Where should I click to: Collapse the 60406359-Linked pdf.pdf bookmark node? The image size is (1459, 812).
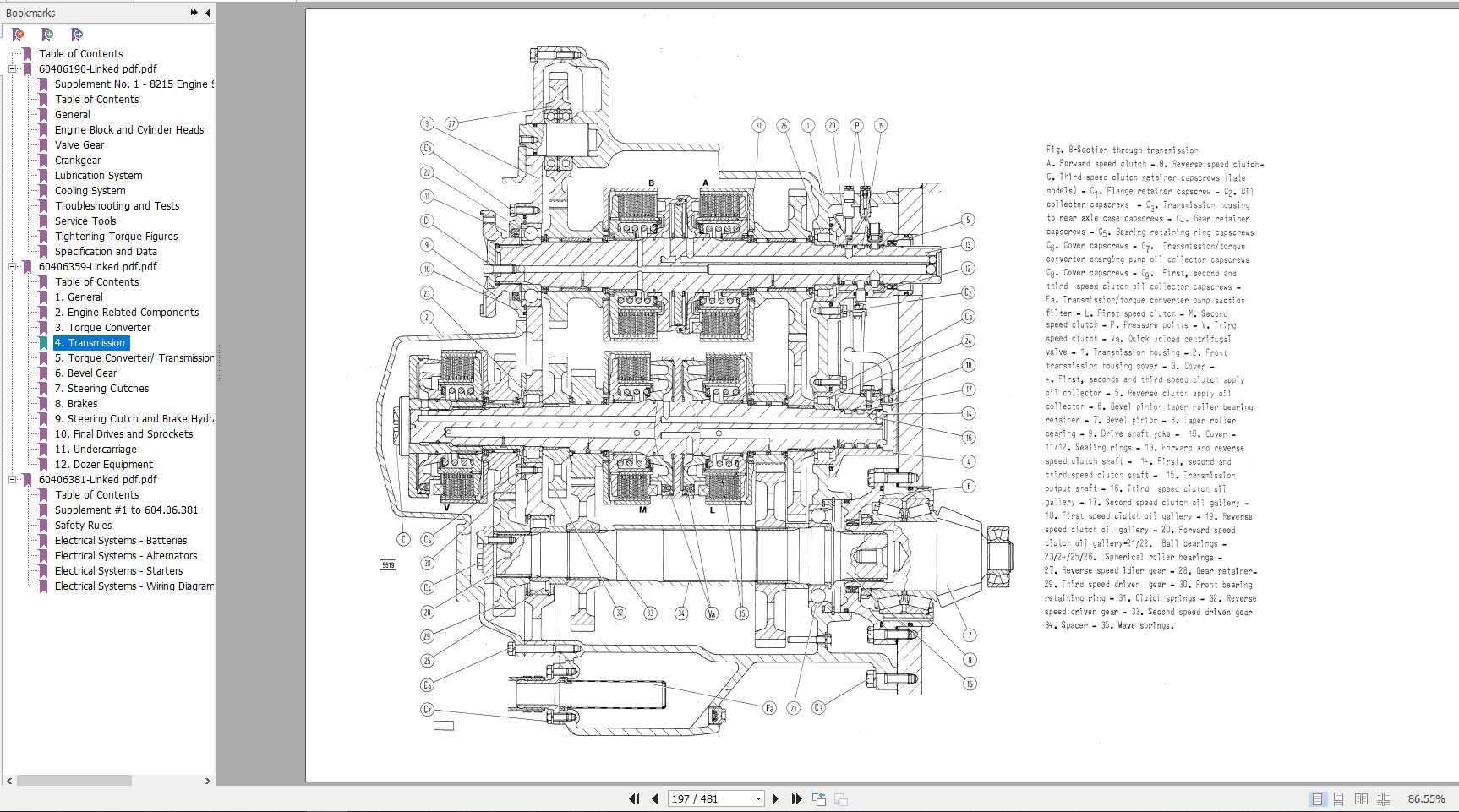point(13,267)
